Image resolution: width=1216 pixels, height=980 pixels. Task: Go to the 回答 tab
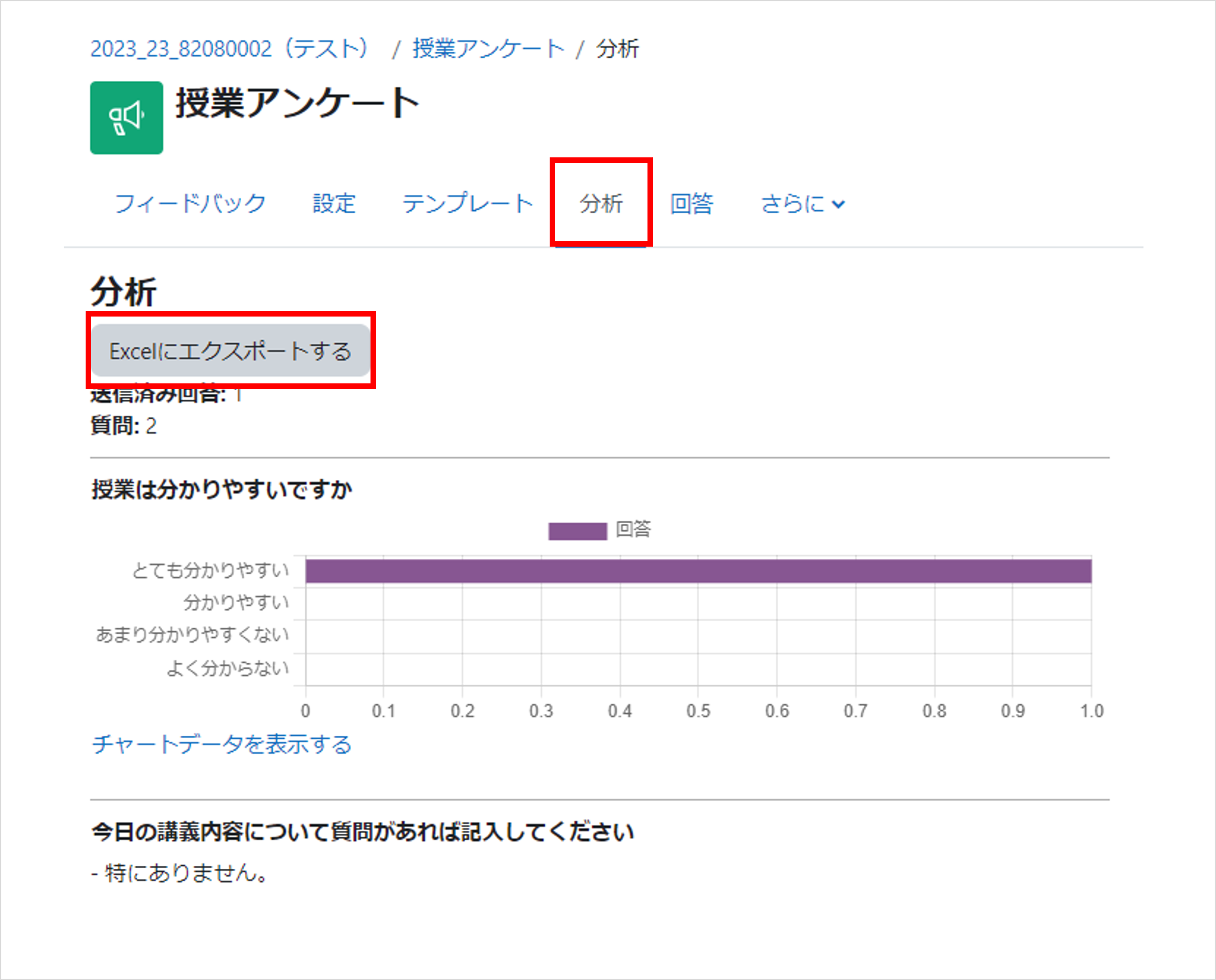click(x=692, y=204)
